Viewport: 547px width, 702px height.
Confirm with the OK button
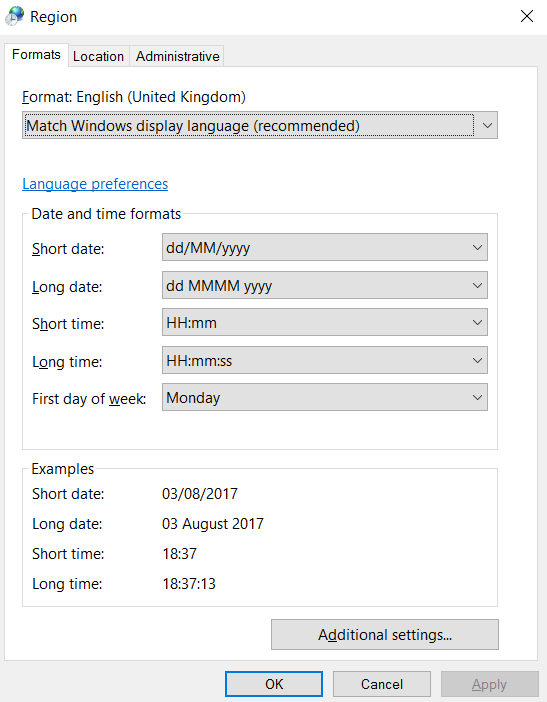(x=274, y=684)
